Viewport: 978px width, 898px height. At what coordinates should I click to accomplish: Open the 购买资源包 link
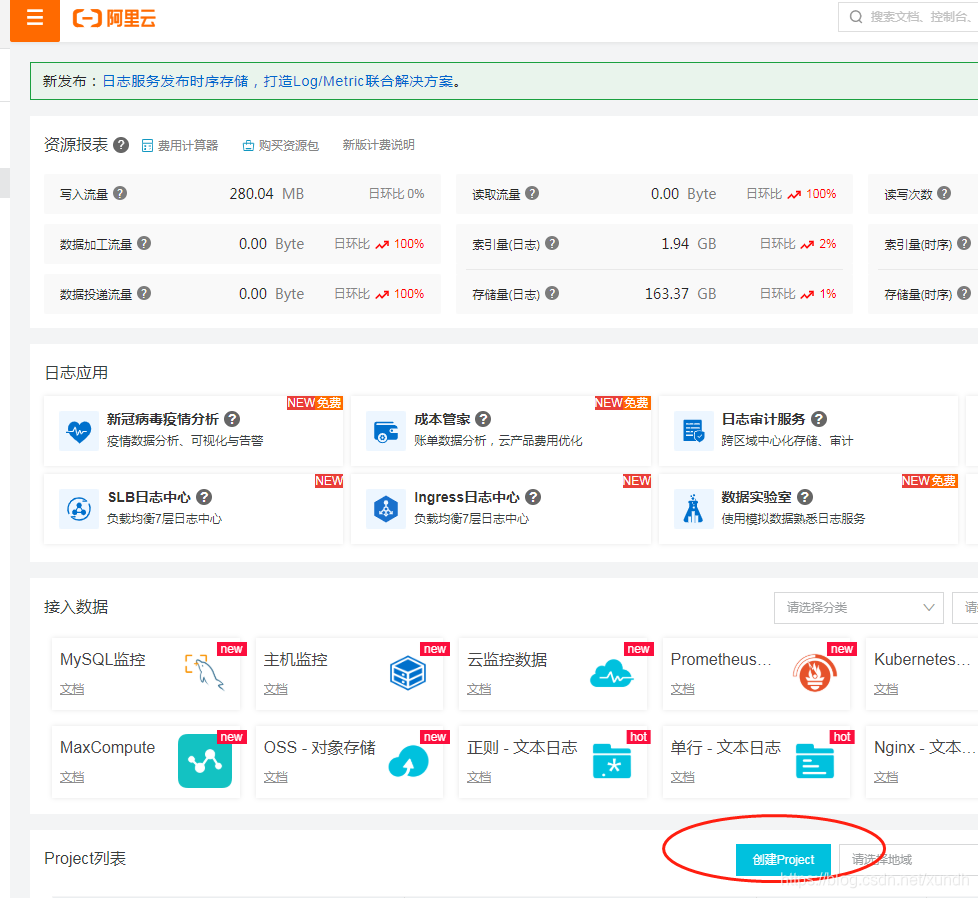281,145
